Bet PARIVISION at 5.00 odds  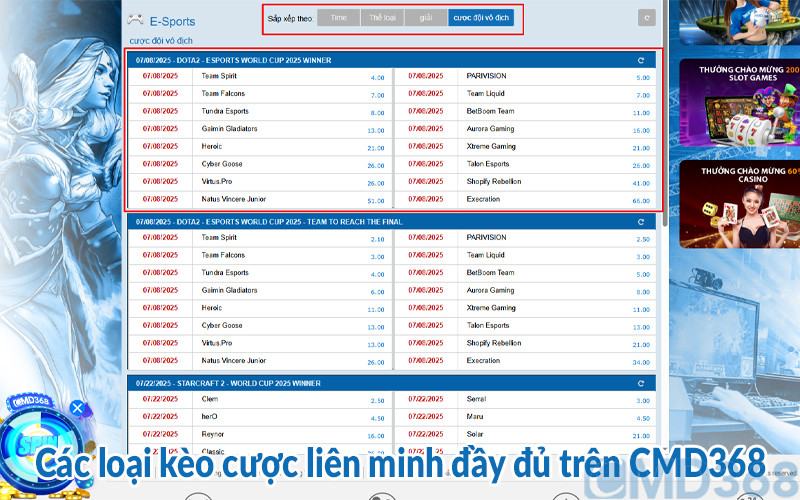(x=643, y=78)
